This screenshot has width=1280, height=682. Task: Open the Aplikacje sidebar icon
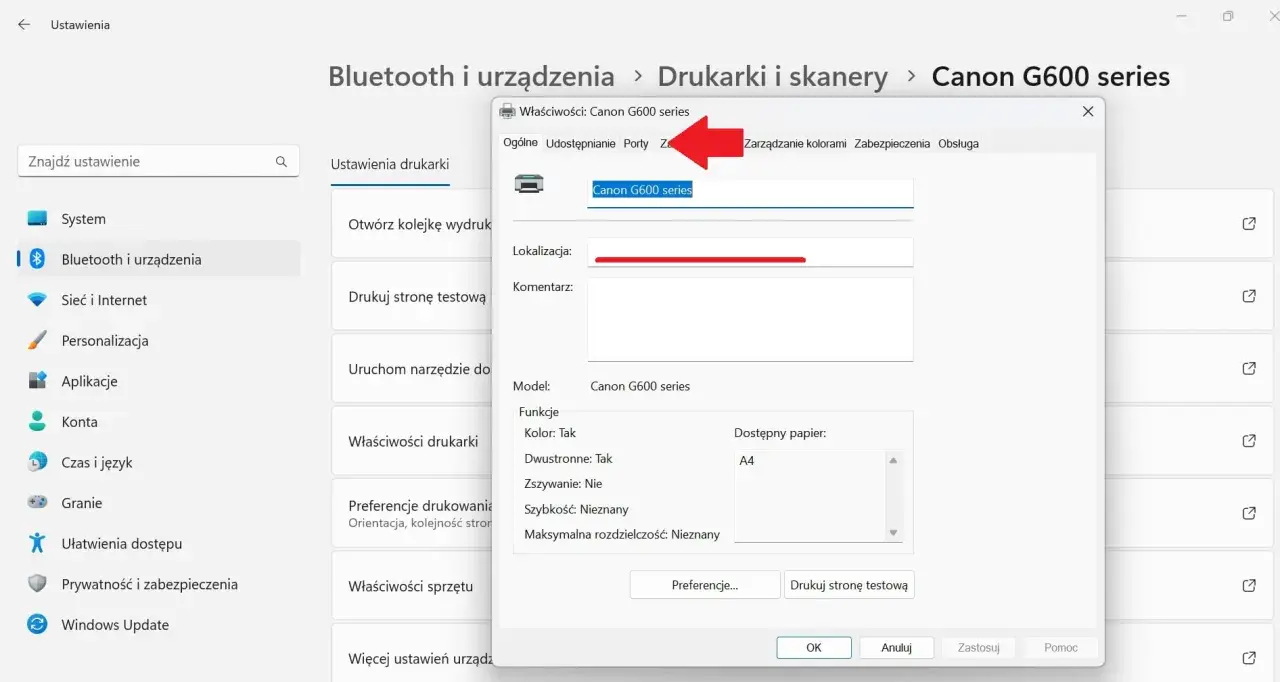pos(37,381)
